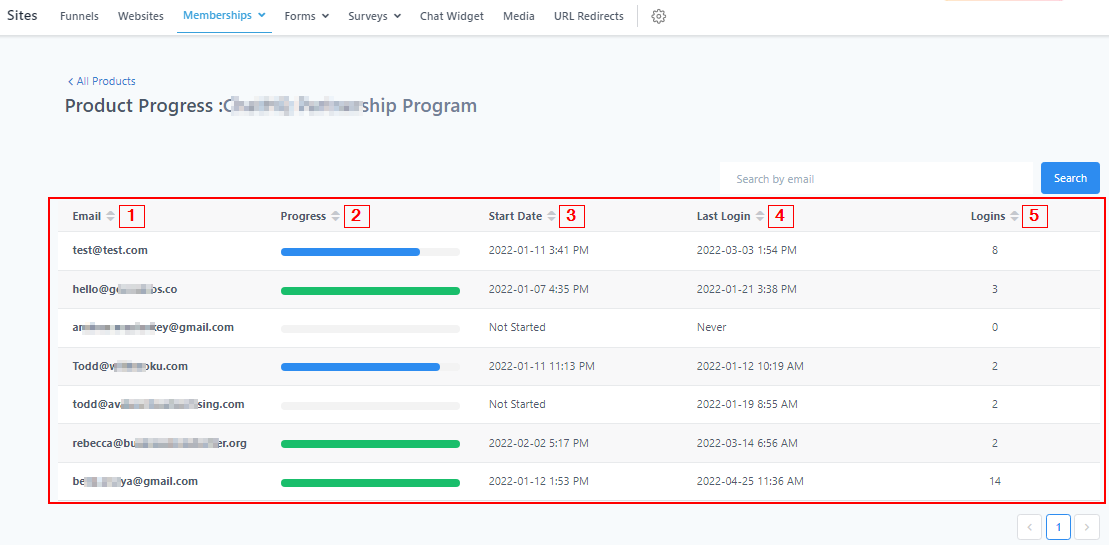
Task: Select page 1 in pagination
Action: click(x=1058, y=527)
